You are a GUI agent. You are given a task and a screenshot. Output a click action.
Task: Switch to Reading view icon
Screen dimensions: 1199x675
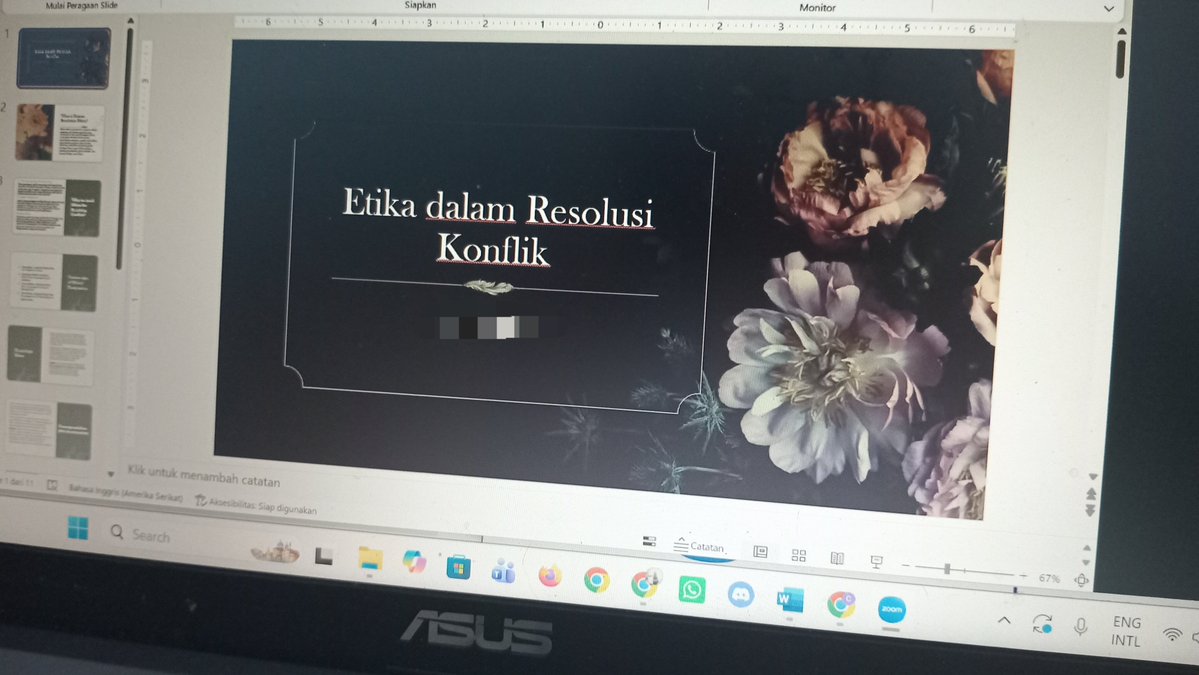(x=837, y=558)
